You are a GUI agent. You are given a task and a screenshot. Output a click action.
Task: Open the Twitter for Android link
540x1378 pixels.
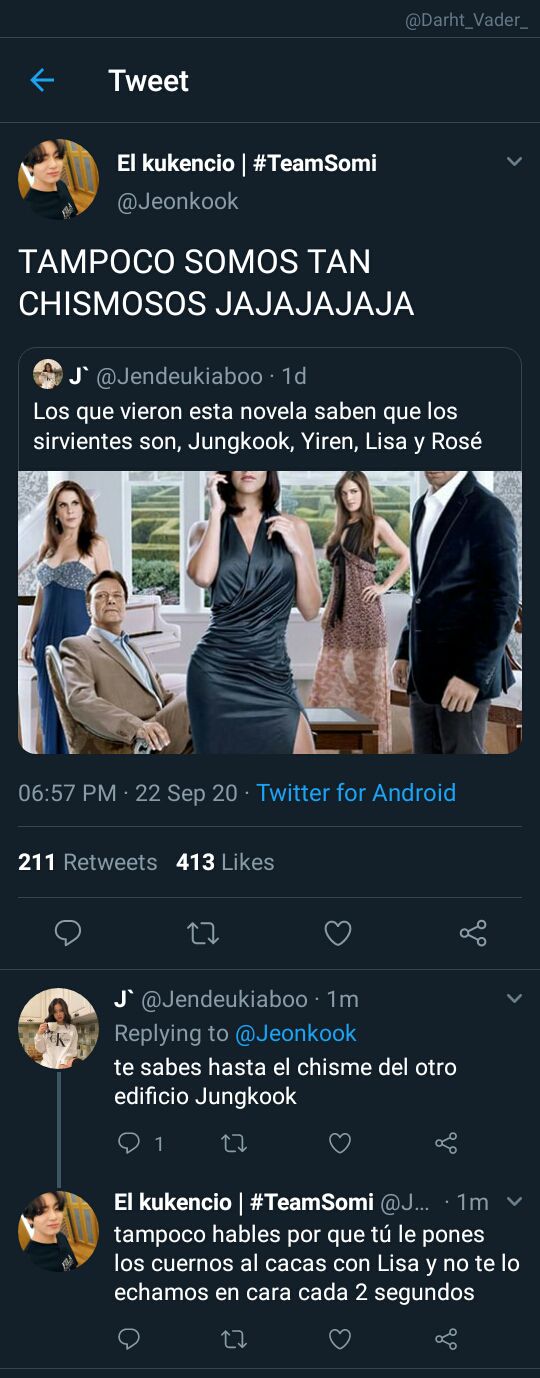pos(356,793)
